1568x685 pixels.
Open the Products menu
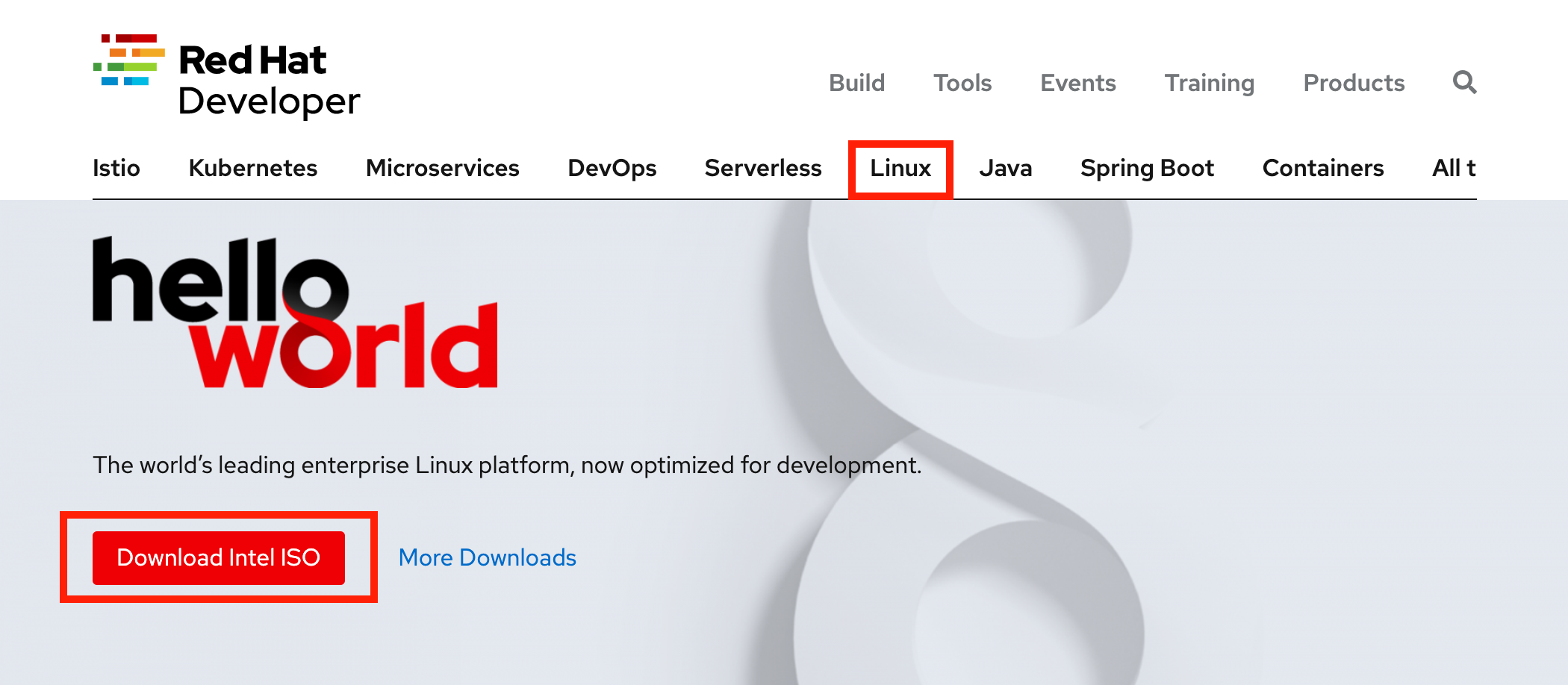[x=1354, y=83]
